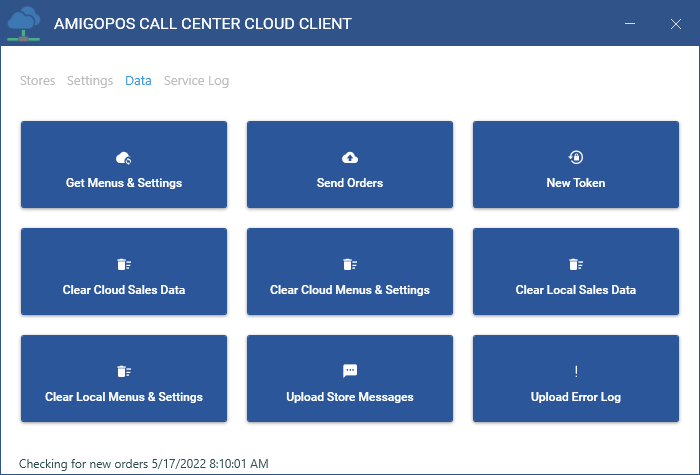
Task: Minimize the AmigoPOS Cloud Client window
Action: point(630,23)
